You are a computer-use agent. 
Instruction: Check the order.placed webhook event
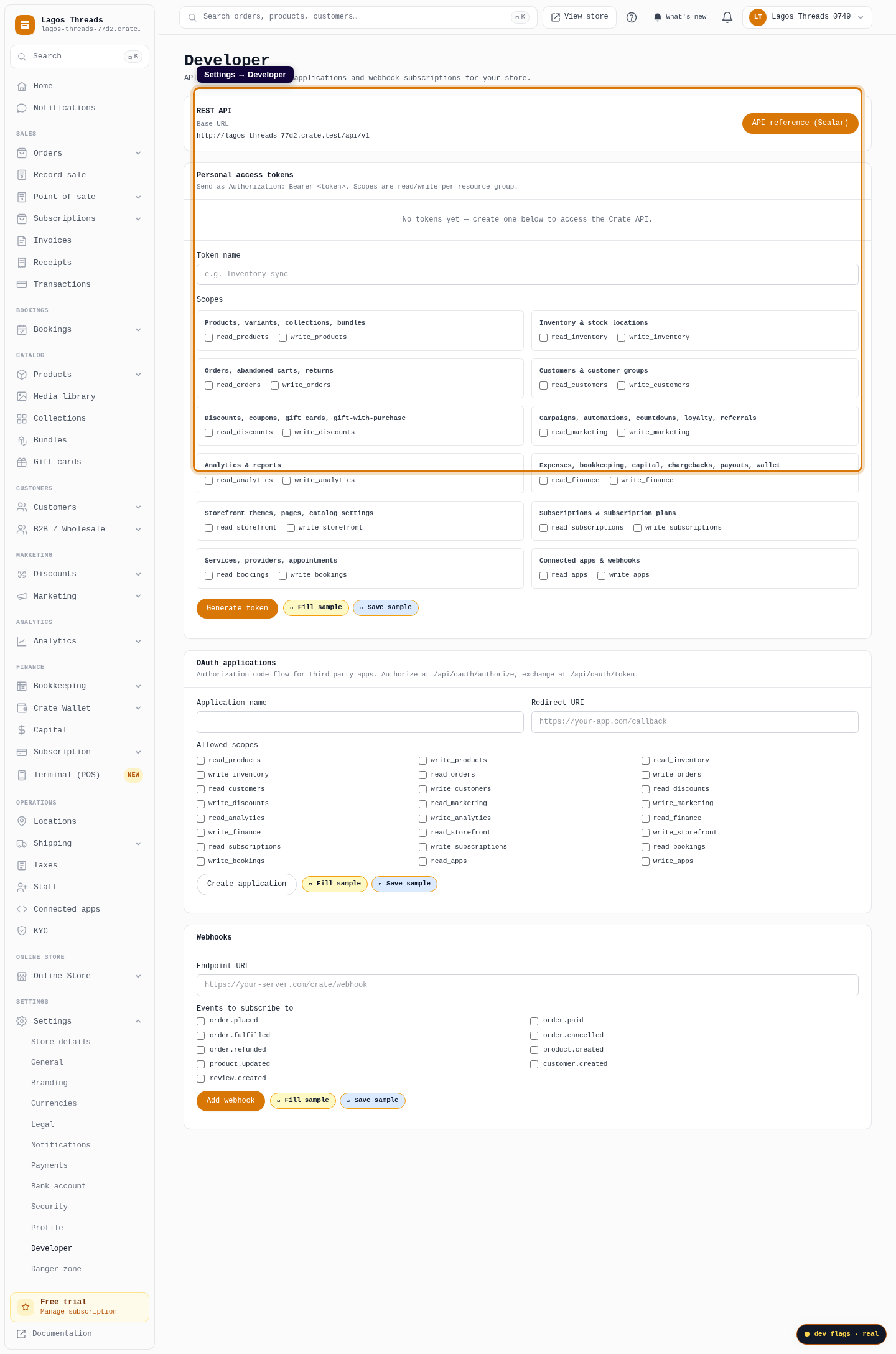coord(201,1021)
